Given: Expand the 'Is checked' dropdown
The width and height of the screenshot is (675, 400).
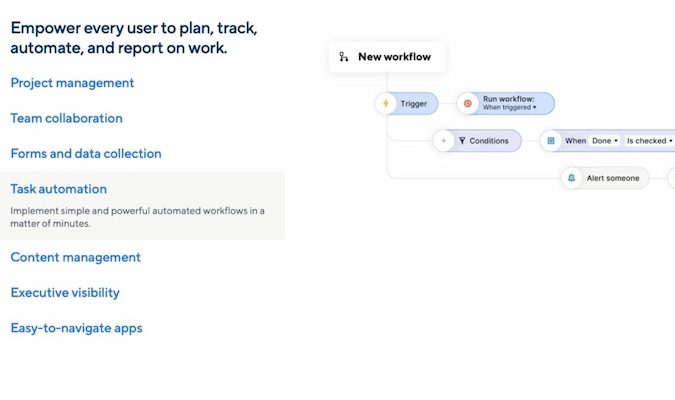Looking at the screenshot, I should pos(649,141).
